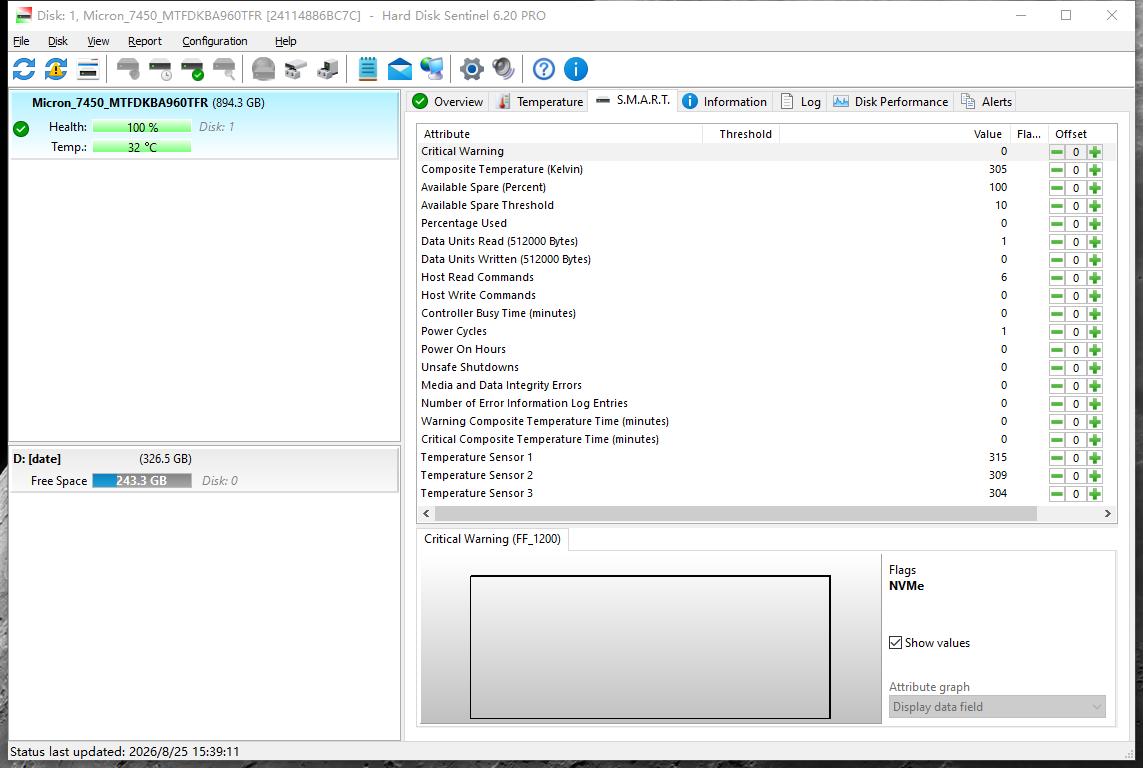The height and width of the screenshot is (768, 1143).
Task: Click the blue Refresh arrows toolbar icon
Action: point(24,69)
